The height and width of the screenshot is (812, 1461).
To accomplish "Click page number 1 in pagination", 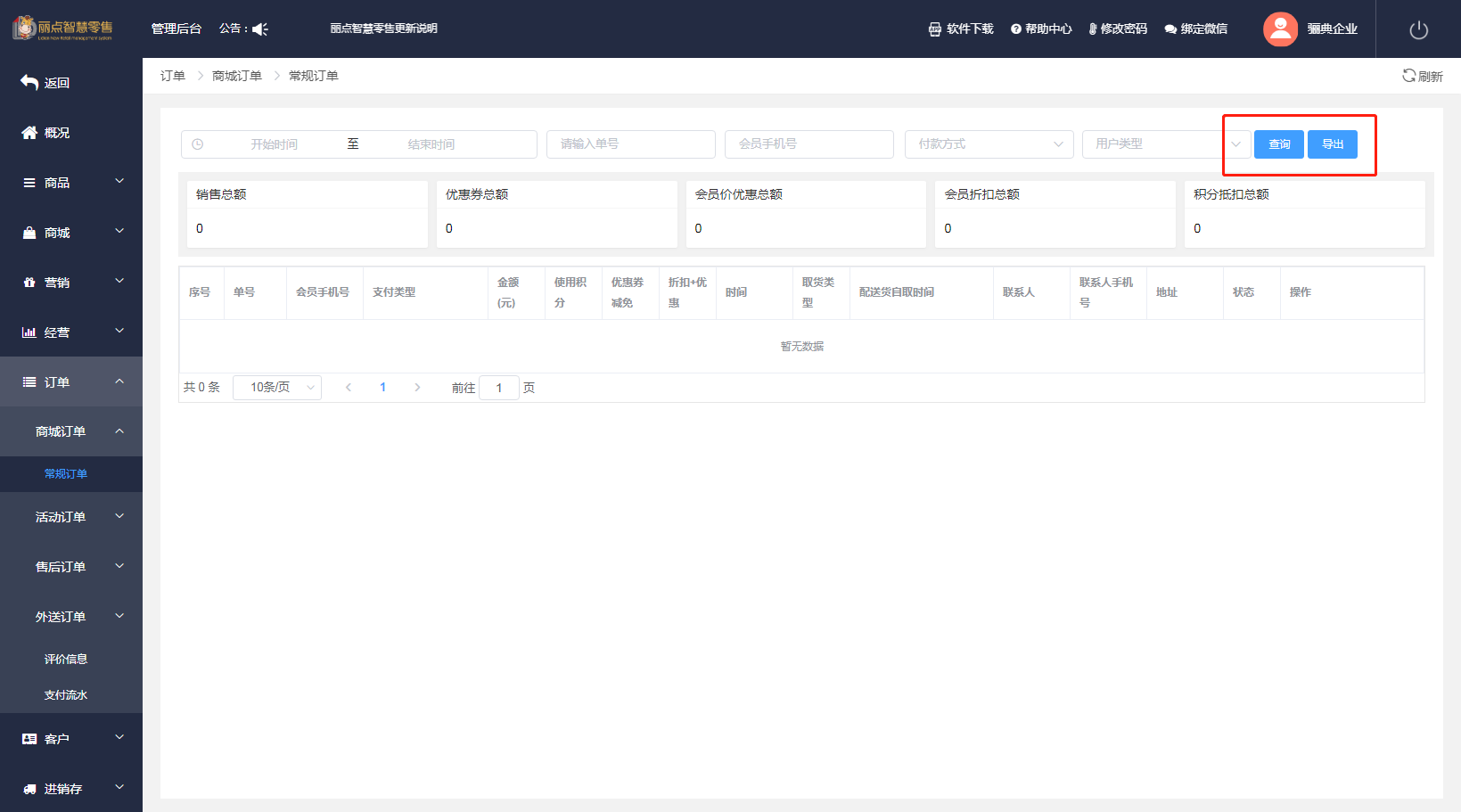I will [x=383, y=387].
